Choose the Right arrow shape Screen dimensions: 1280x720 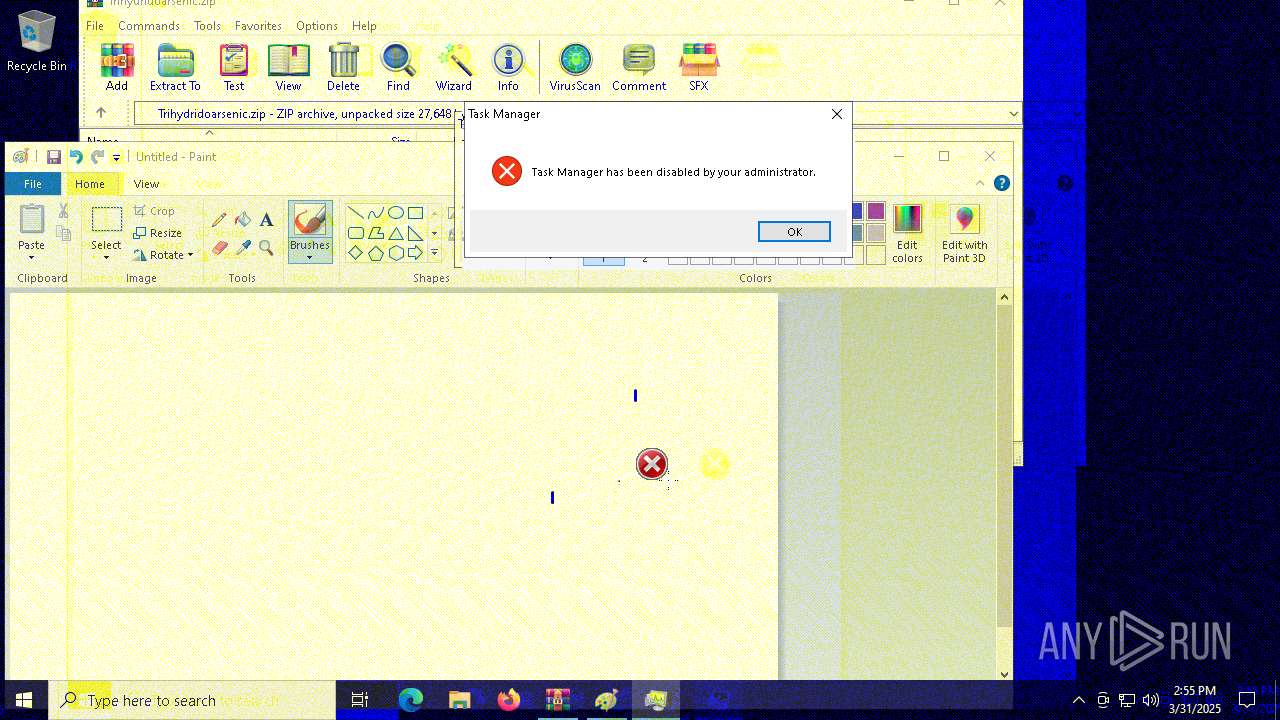414,253
